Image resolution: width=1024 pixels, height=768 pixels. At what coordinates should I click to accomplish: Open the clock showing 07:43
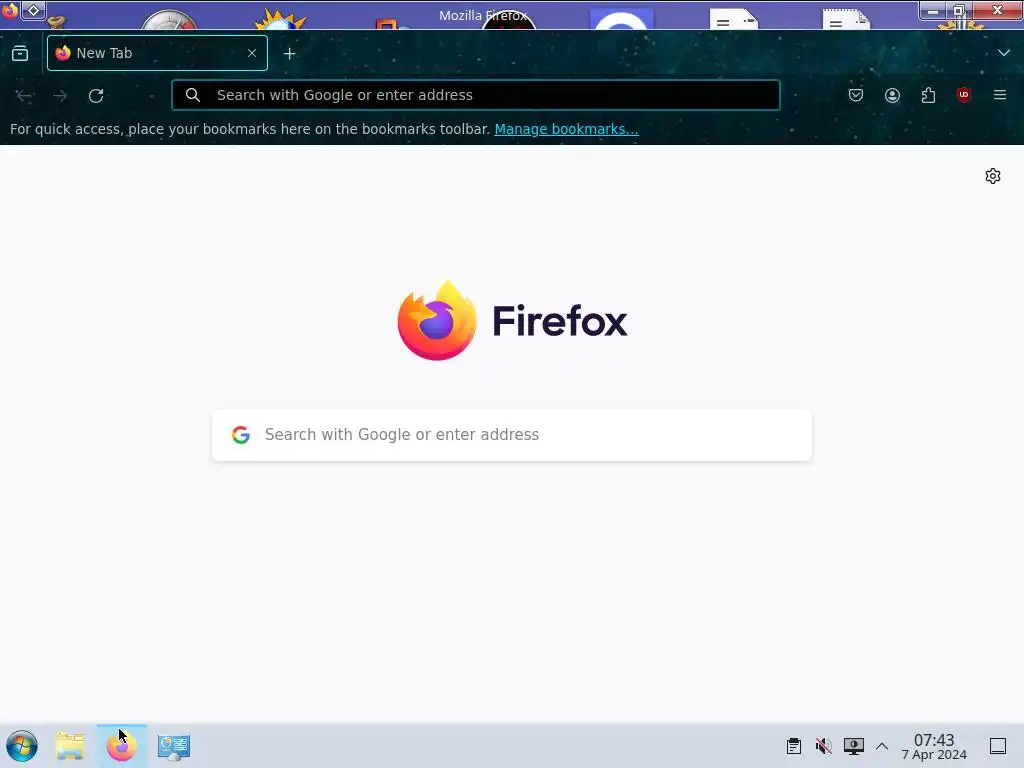tap(934, 746)
